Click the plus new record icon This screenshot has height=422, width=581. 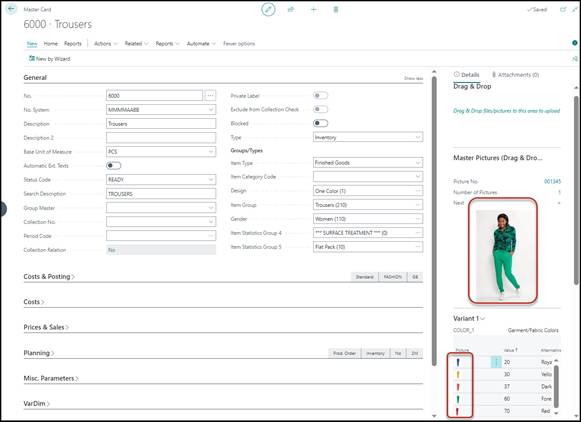coord(313,9)
